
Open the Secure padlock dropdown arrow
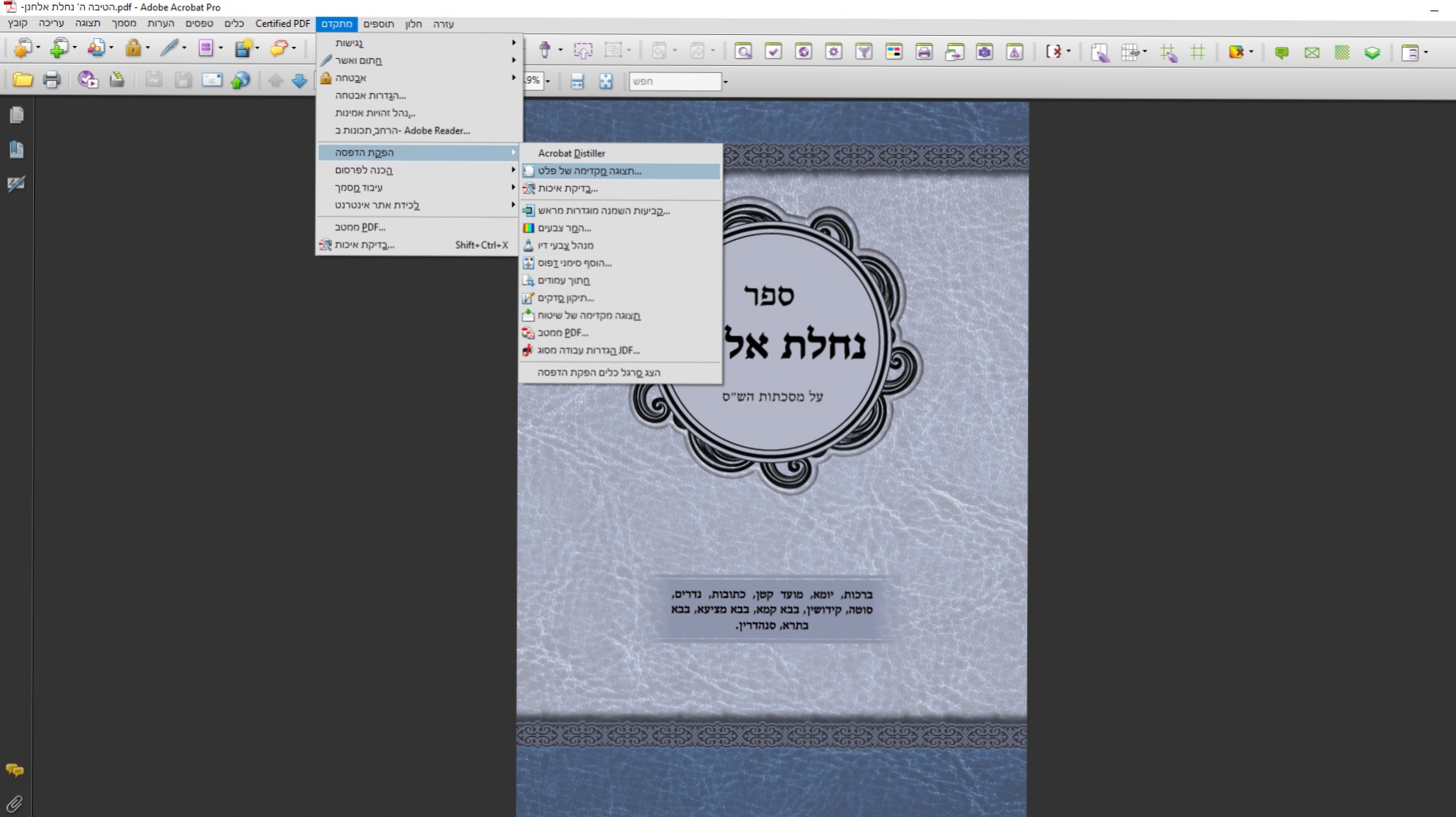[x=147, y=48]
